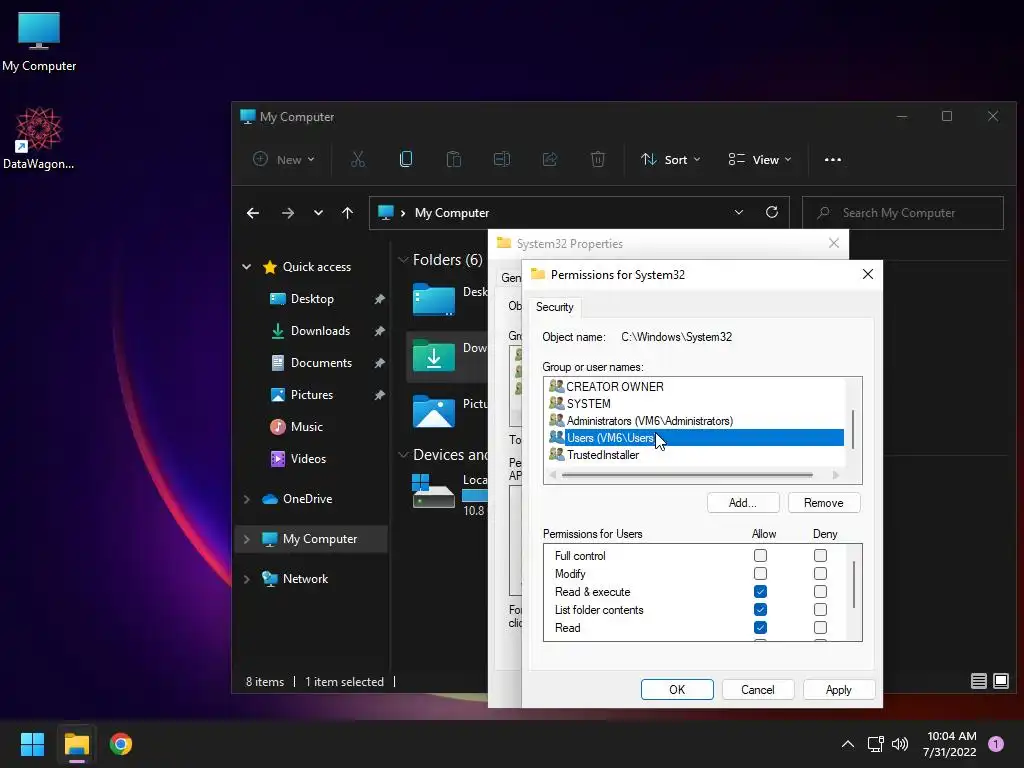Click the Rename icon in Explorer toolbar
Screen dimensions: 1024x768
click(x=502, y=159)
